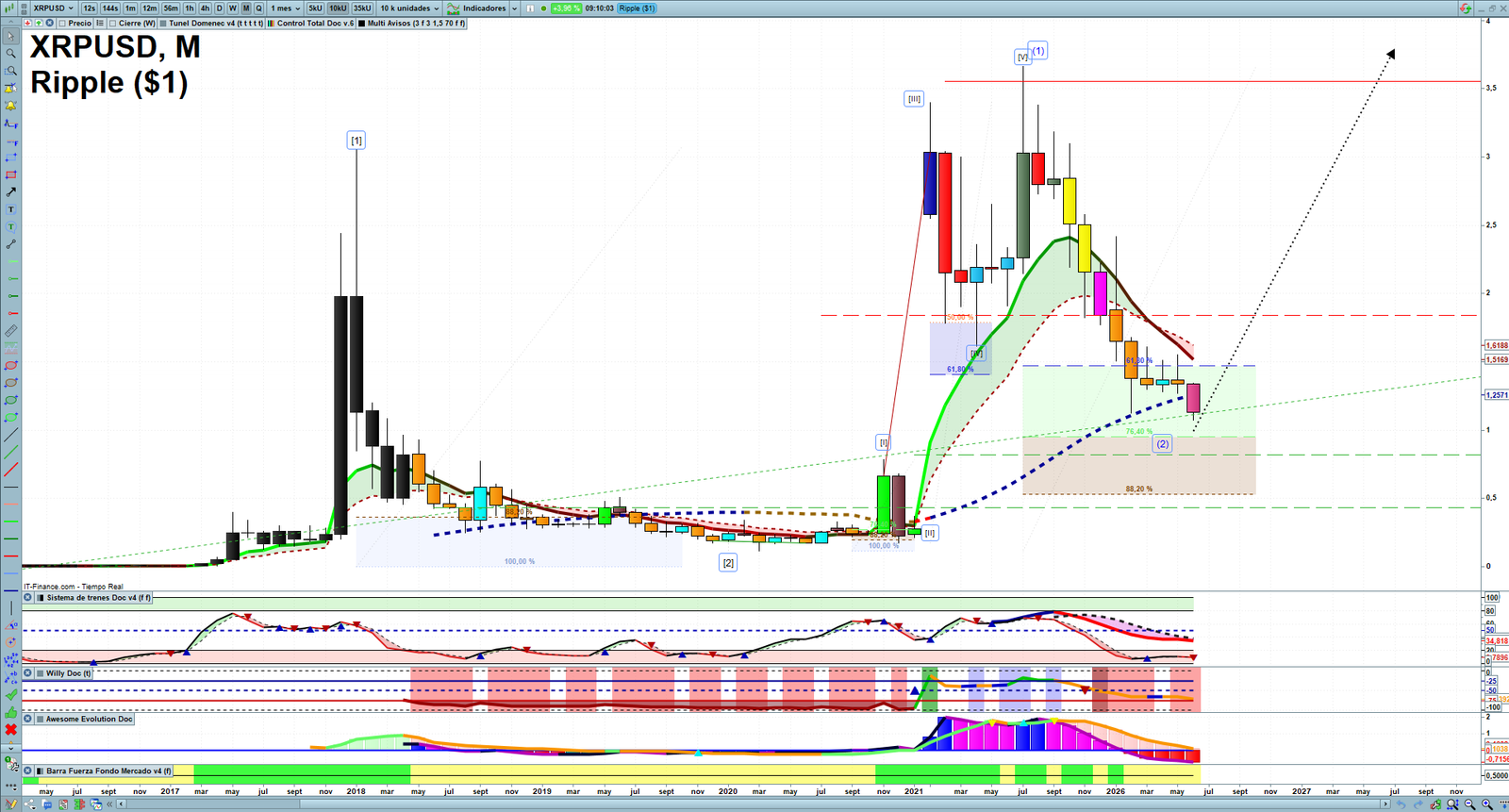Click the zoom in magnifier bottom right

coord(1487,804)
